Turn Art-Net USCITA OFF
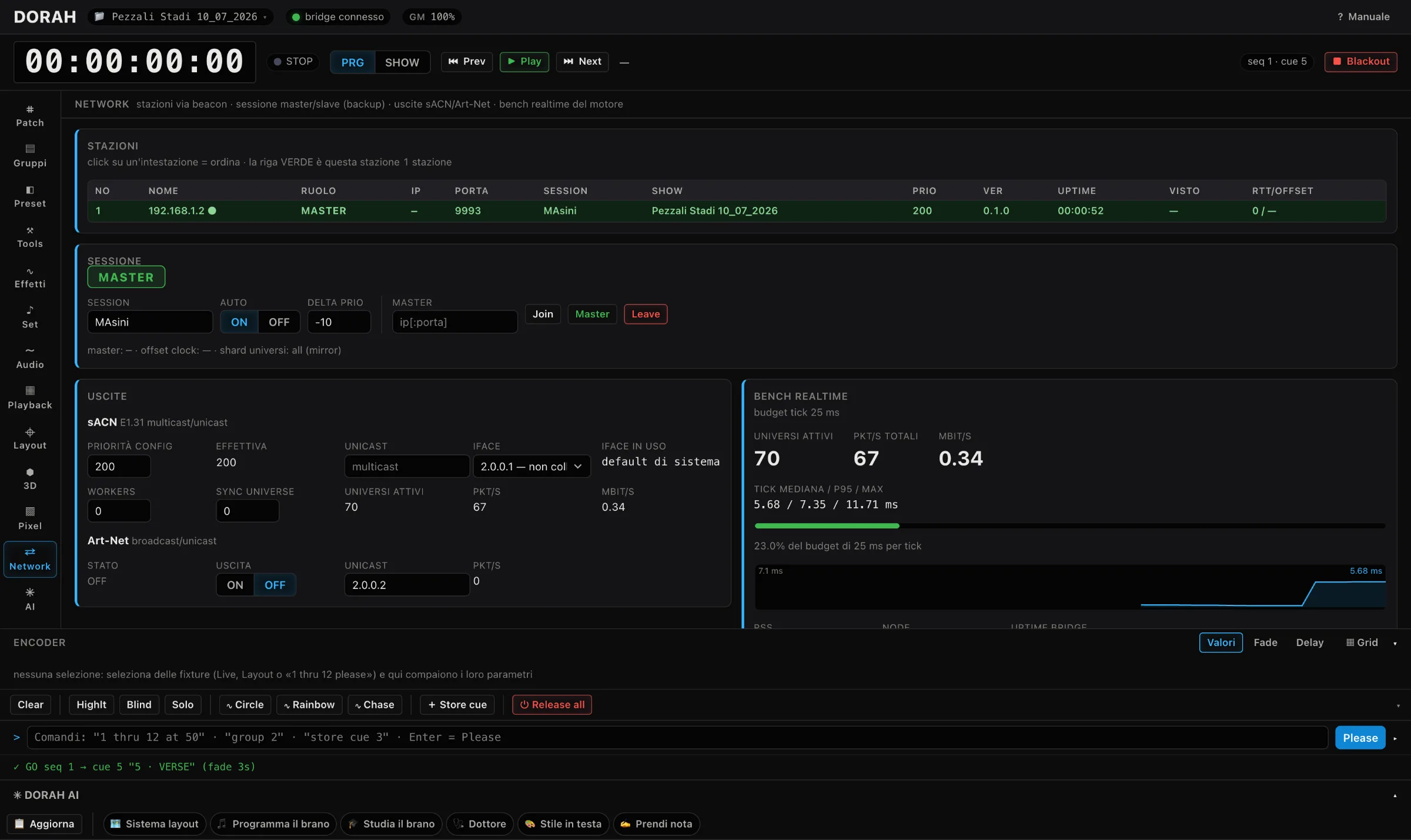This screenshot has width=1411, height=840. click(x=275, y=585)
